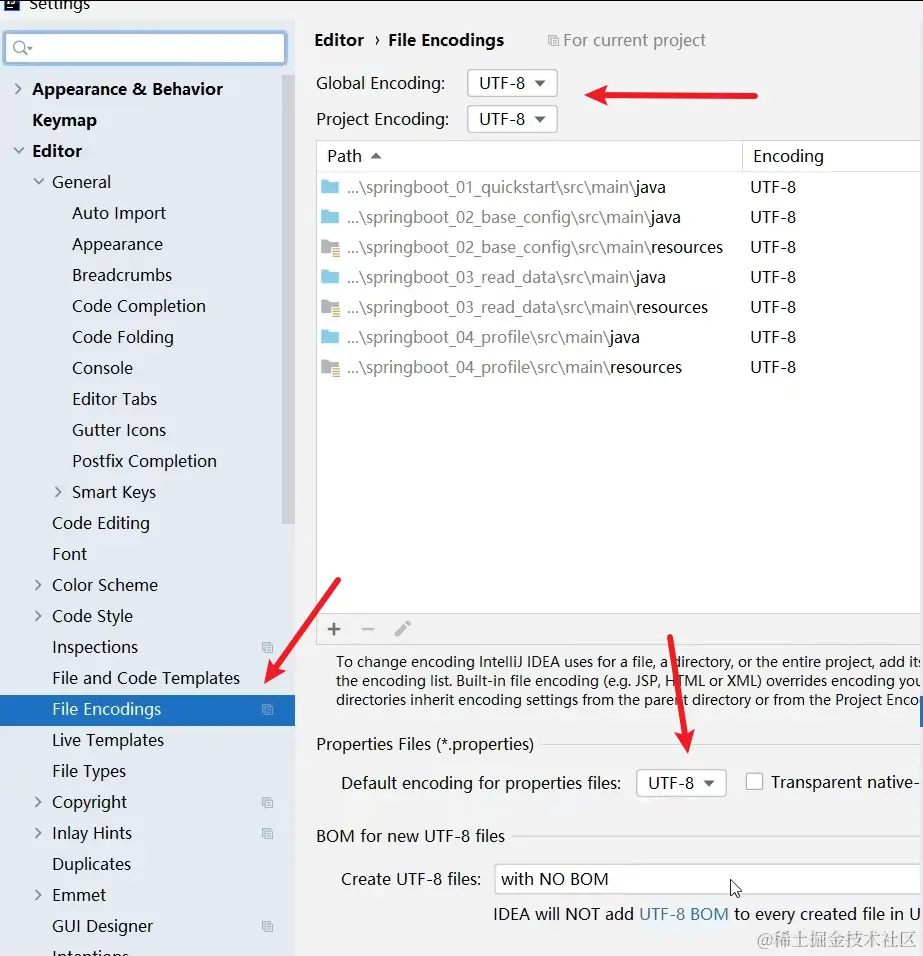Open Gutter Icons settings
The height and width of the screenshot is (956, 923).
tap(119, 430)
